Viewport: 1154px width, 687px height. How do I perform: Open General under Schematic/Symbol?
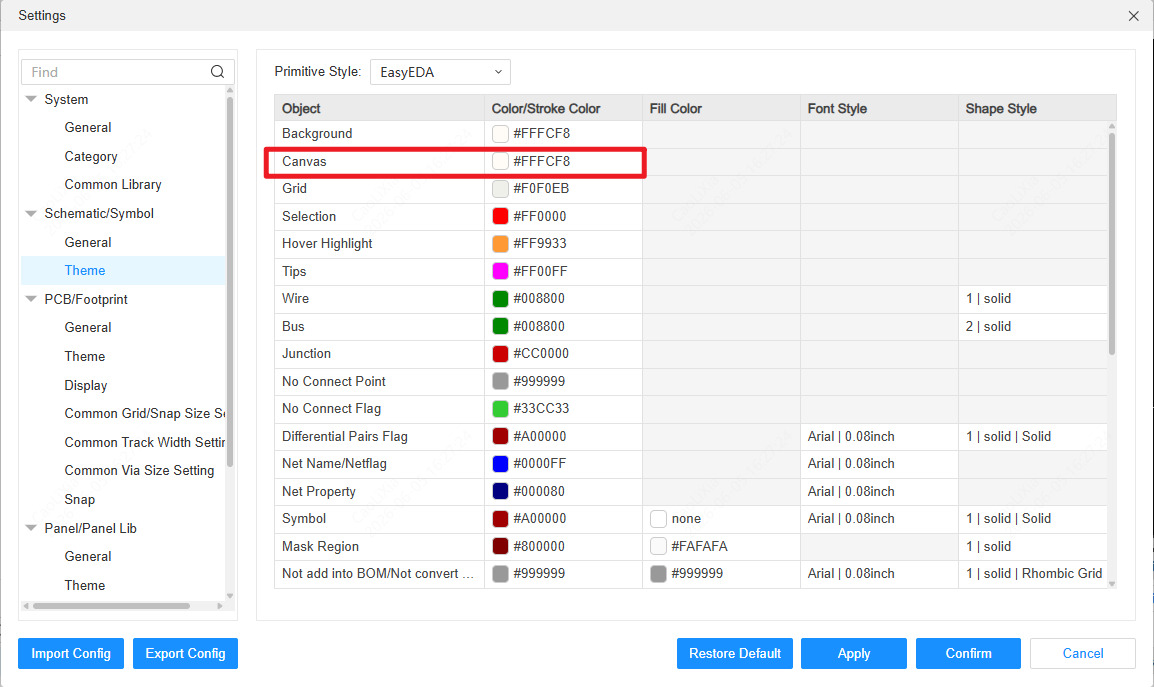(x=88, y=242)
